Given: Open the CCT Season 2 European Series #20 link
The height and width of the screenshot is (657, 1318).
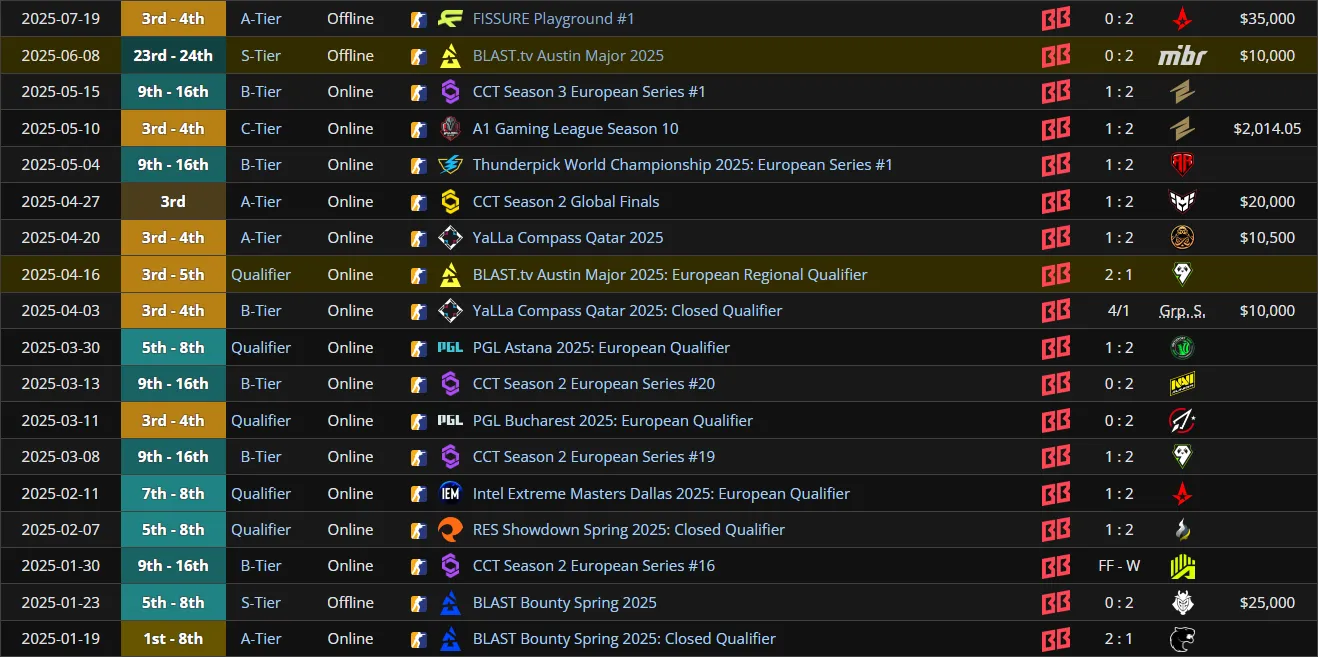Looking at the screenshot, I should [x=594, y=384].
